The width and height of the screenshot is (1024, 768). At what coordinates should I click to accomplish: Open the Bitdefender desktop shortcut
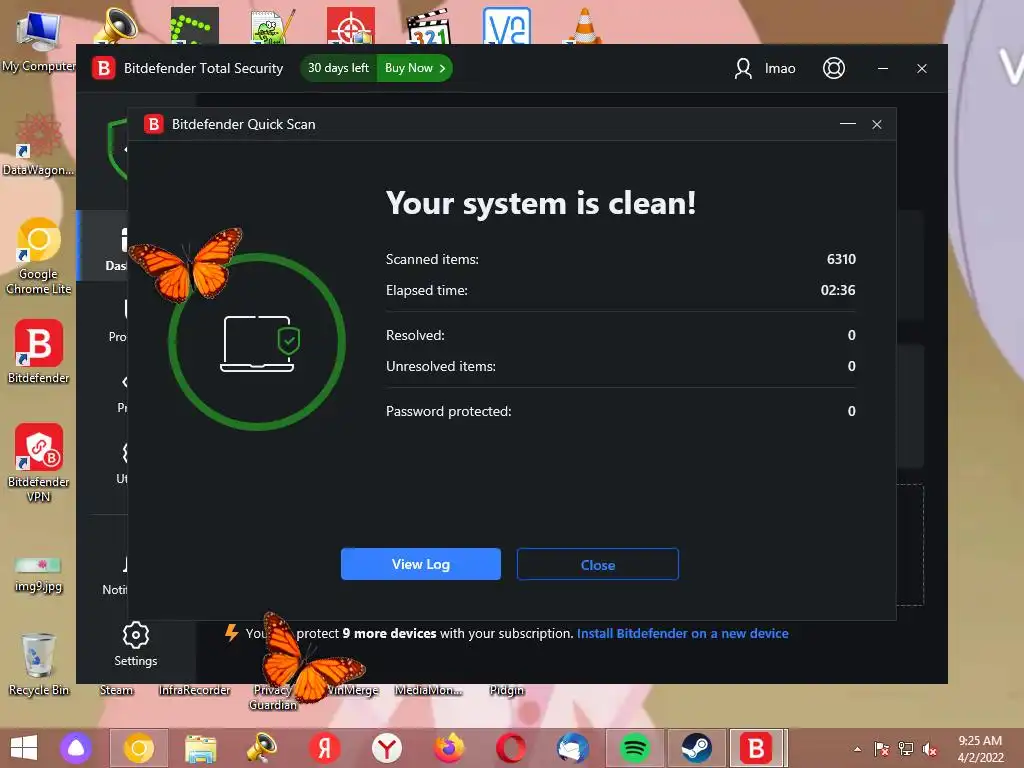[39, 351]
